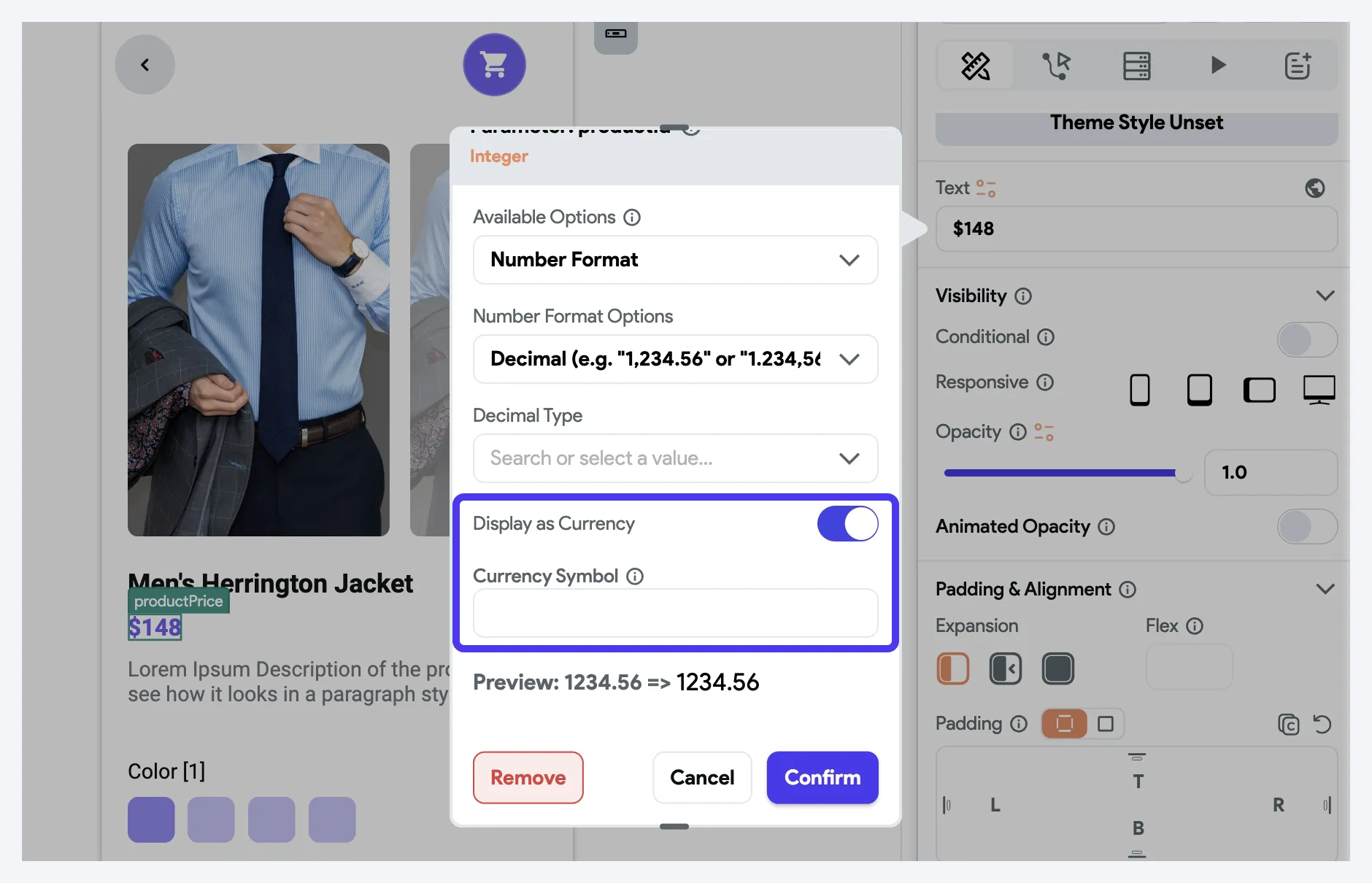Toggle the Display as Currency switch
This screenshot has height=883, width=1372.
coord(847,524)
